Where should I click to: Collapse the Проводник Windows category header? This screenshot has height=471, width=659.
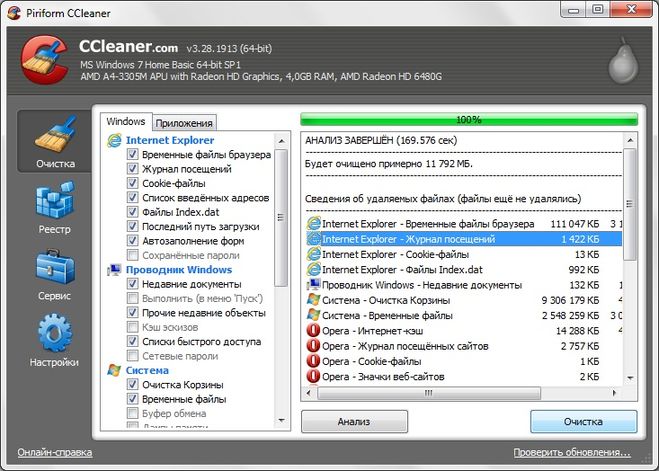click(180, 270)
